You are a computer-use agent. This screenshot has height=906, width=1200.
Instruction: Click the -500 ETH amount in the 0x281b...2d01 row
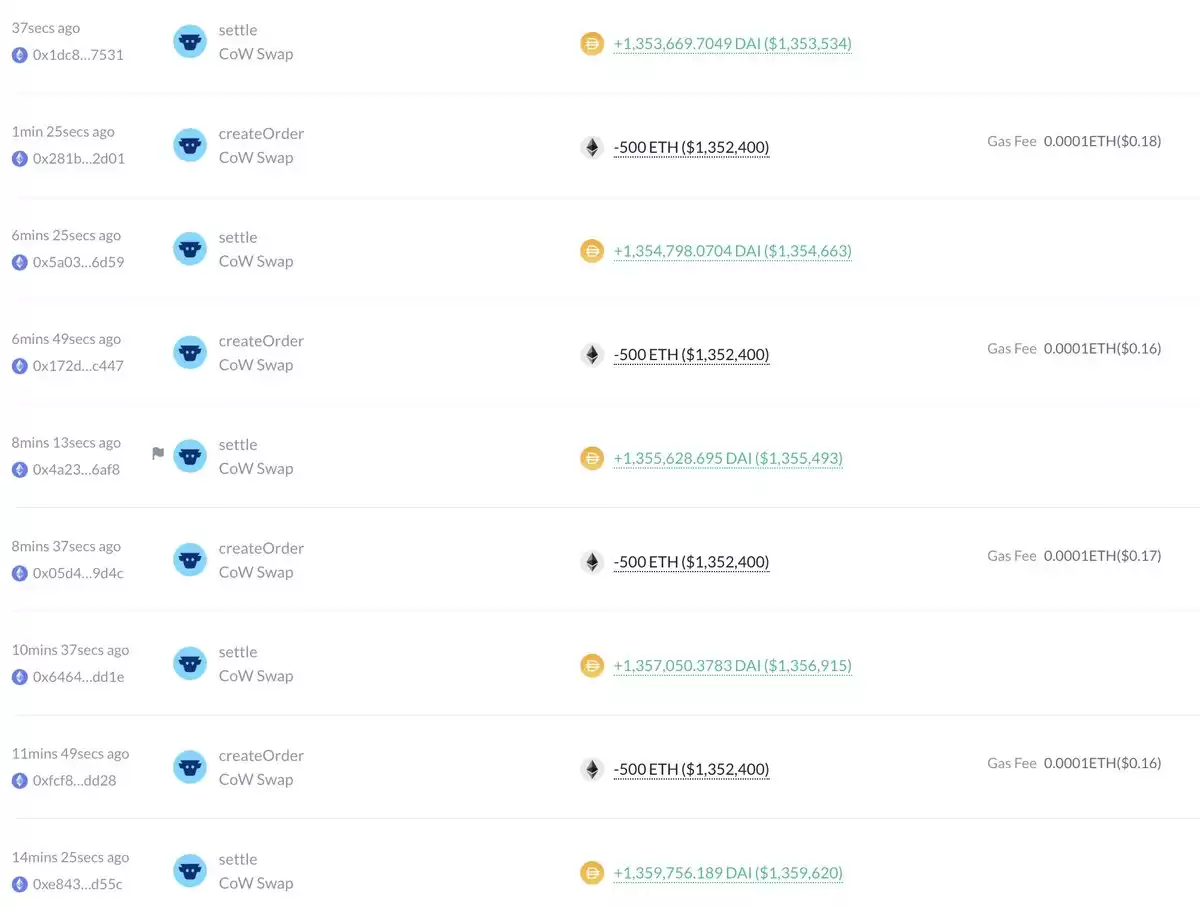691,147
